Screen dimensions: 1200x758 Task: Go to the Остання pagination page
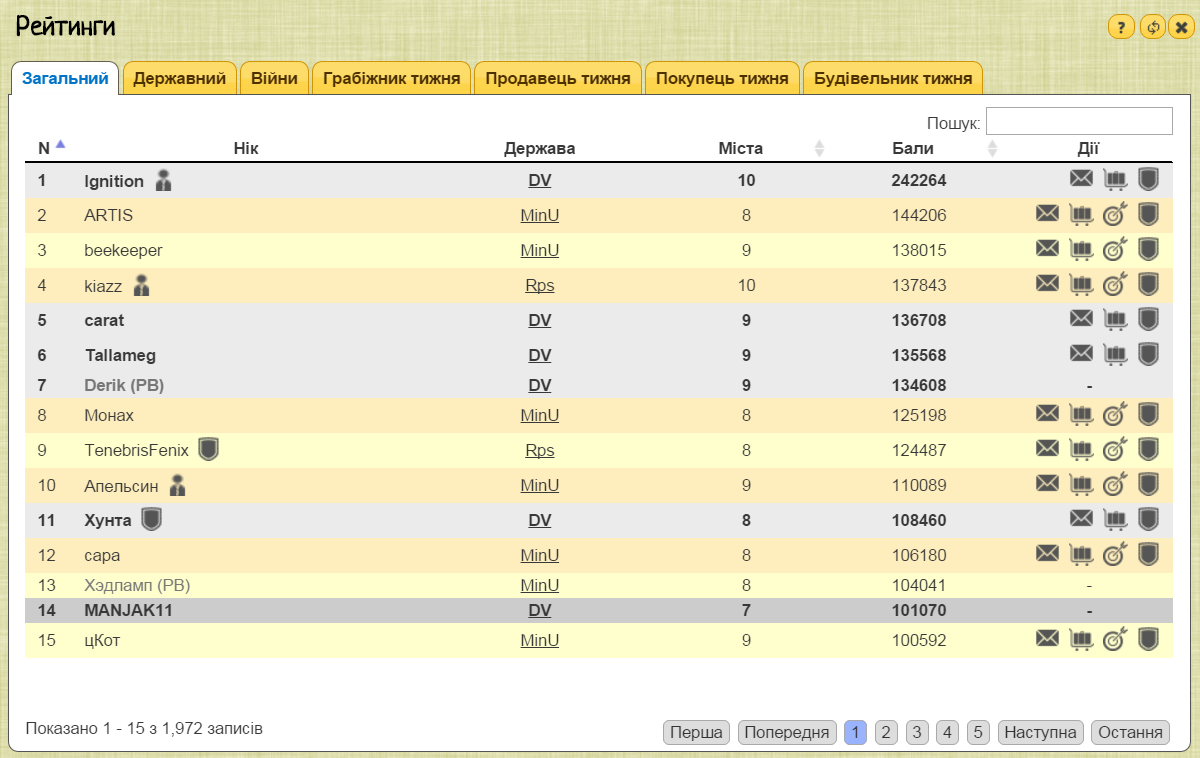click(1129, 732)
